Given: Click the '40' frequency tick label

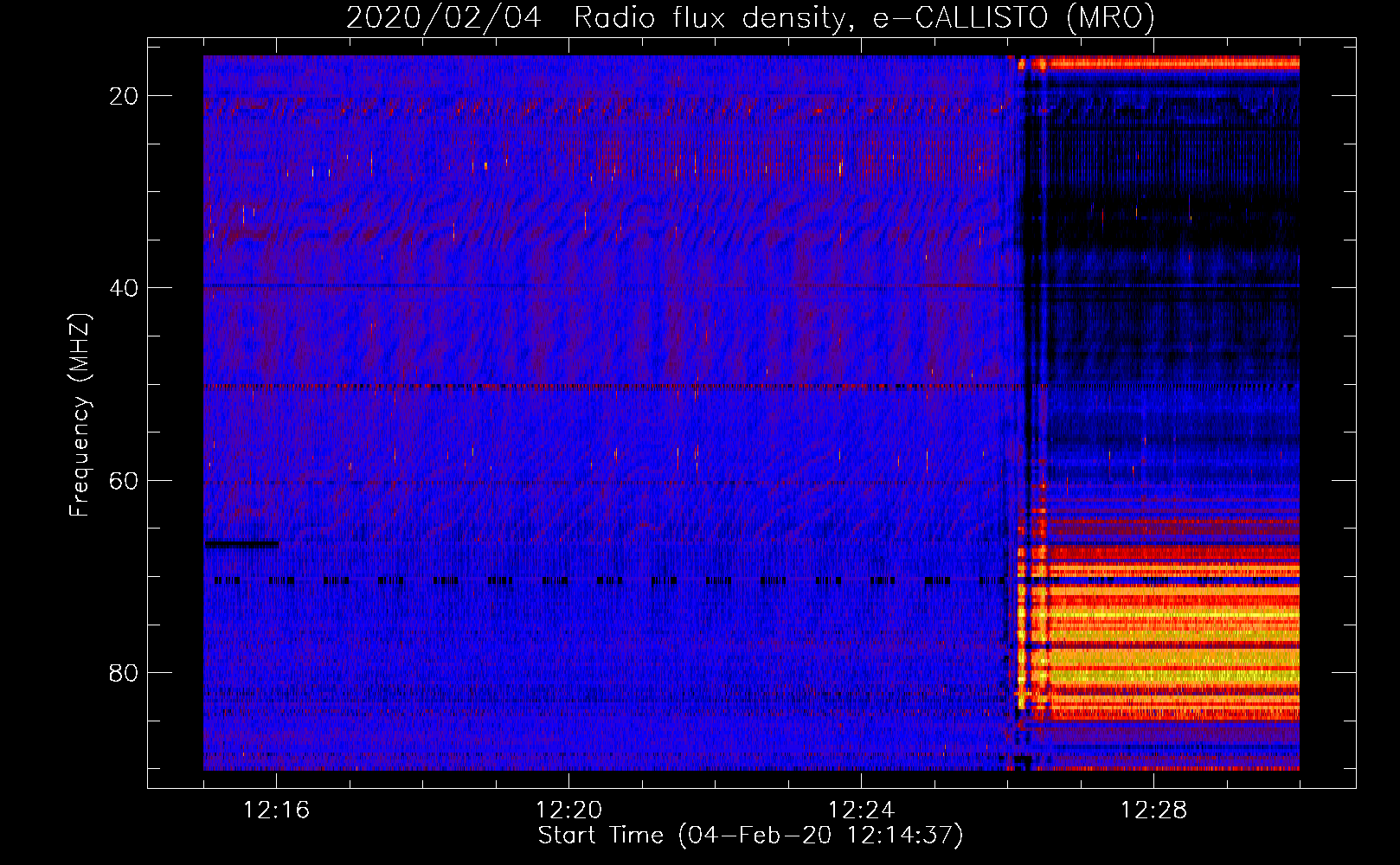Looking at the screenshot, I should (x=124, y=288).
